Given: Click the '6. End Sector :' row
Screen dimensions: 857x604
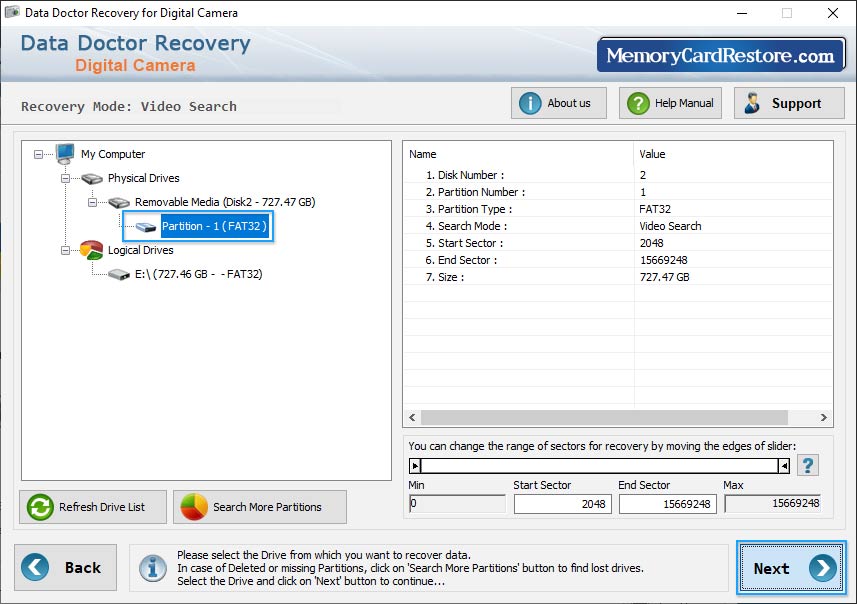Looking at the screenshot, I should pos(618,260).
